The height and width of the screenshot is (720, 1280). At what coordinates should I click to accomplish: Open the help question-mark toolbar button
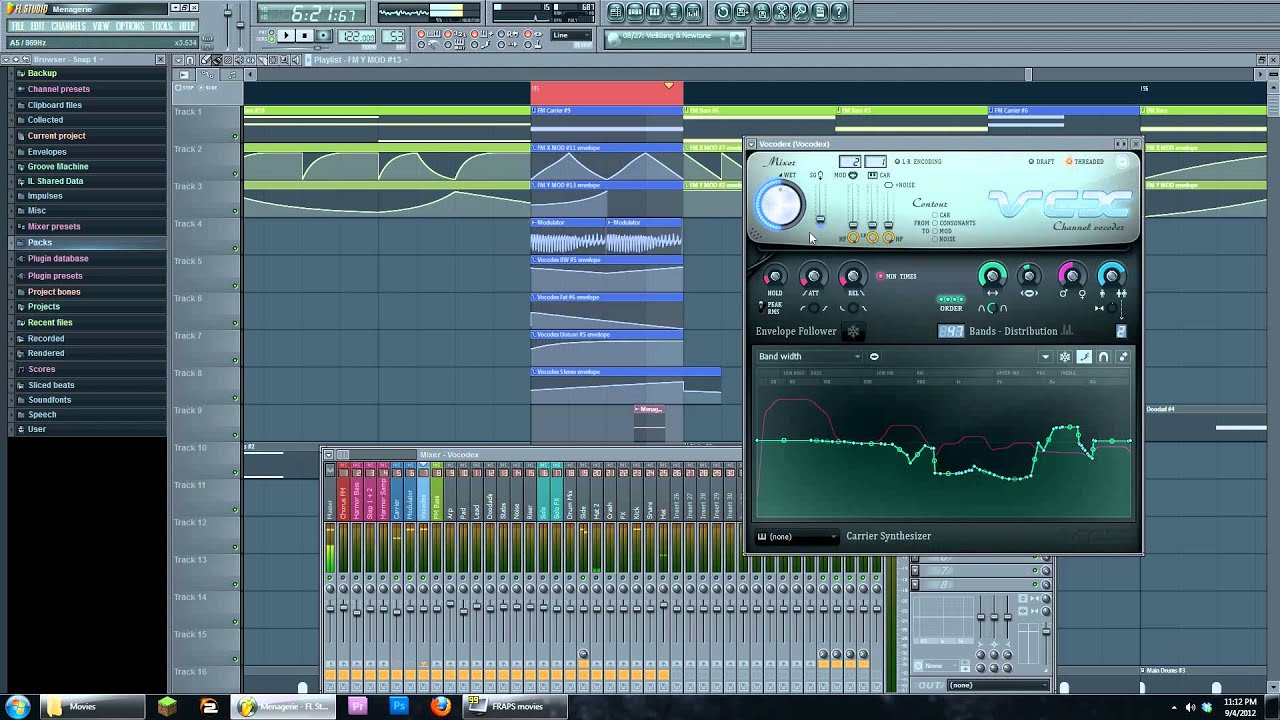click(x=840, y=12)
